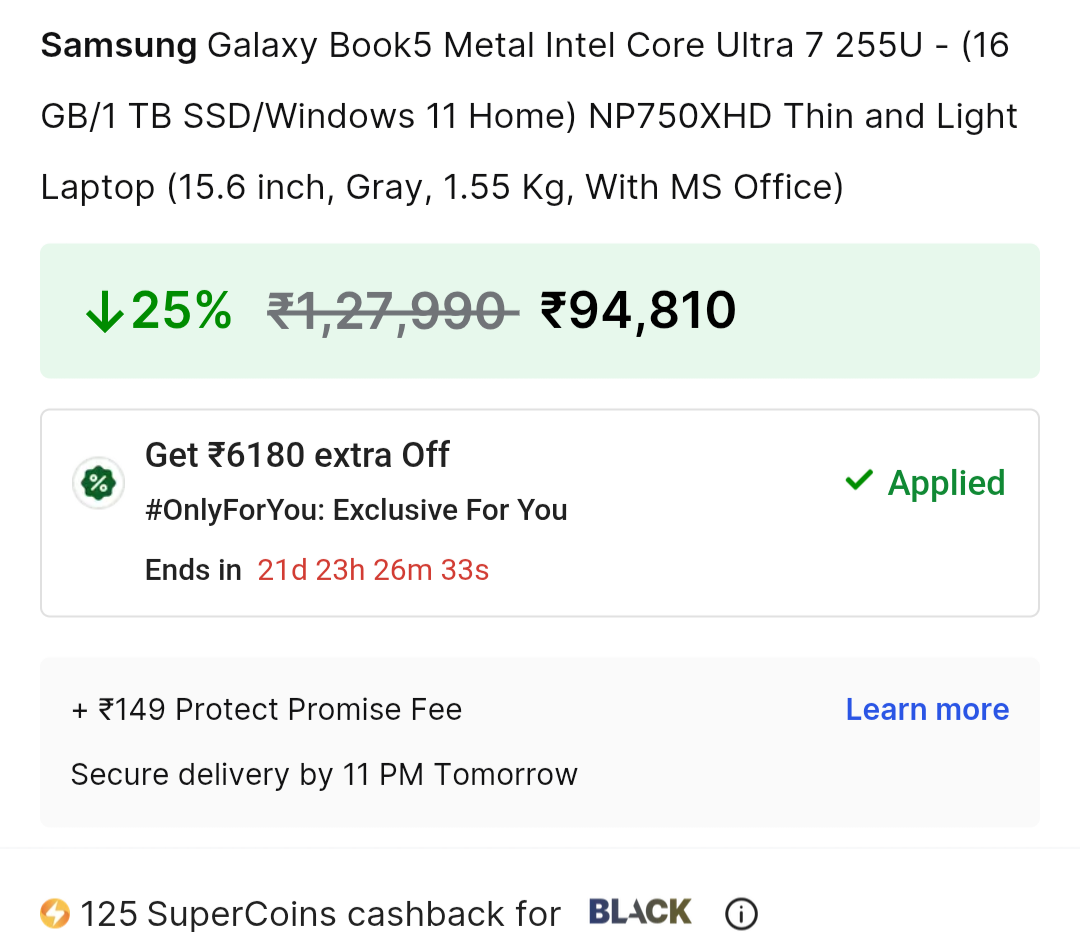1080x932 pixels.
Task: Tap Secure delivery by 11 PM Tomorrow
Action: [x=324, y=774]
